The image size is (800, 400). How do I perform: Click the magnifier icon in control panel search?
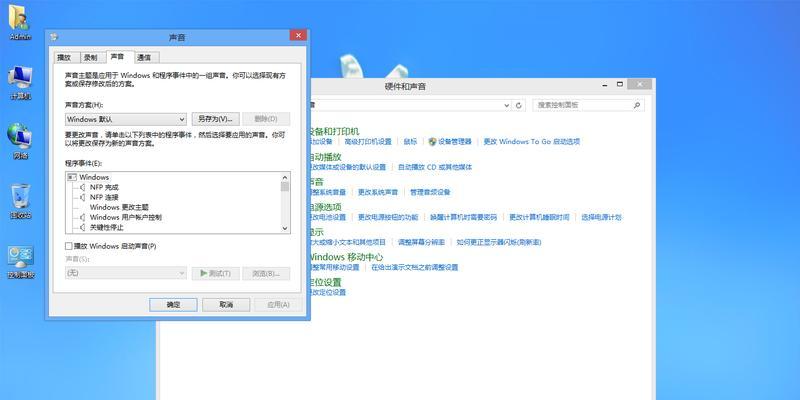[x=637, y=105]
